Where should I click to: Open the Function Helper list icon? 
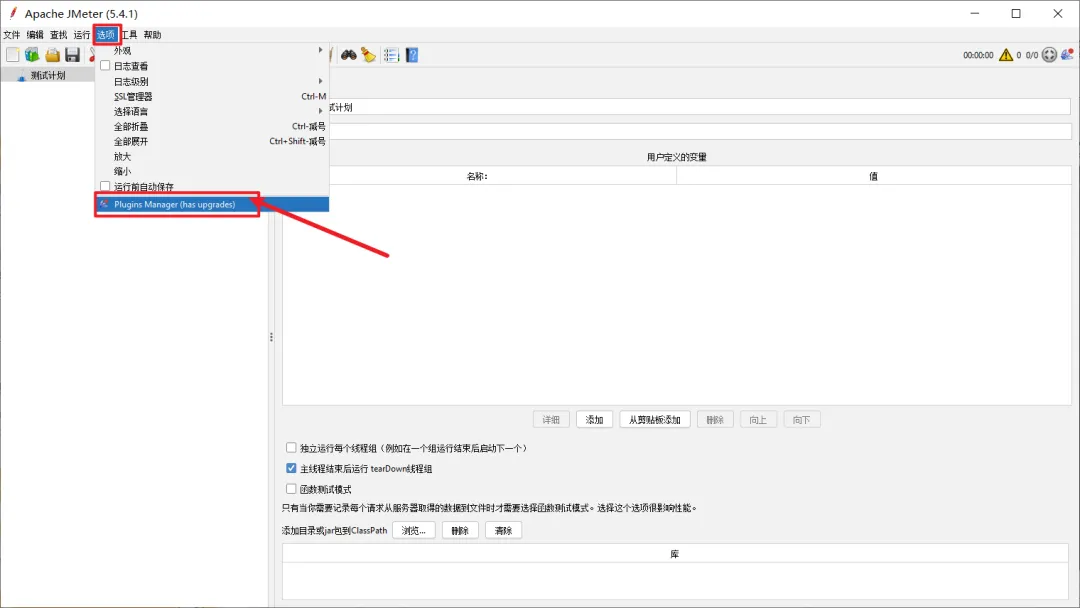(x=391, y=55)
